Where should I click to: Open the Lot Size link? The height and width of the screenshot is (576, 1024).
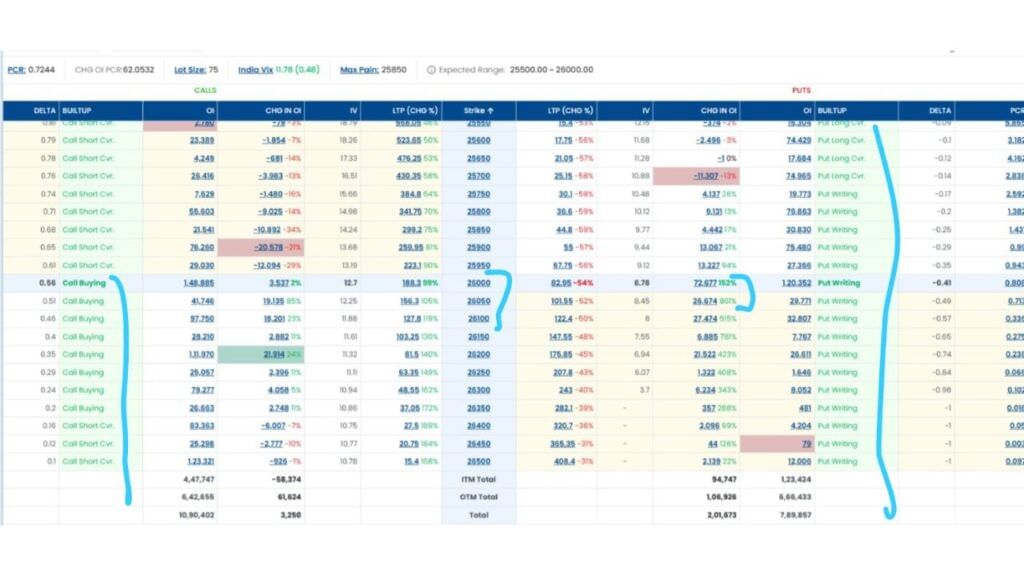[188, 70]
